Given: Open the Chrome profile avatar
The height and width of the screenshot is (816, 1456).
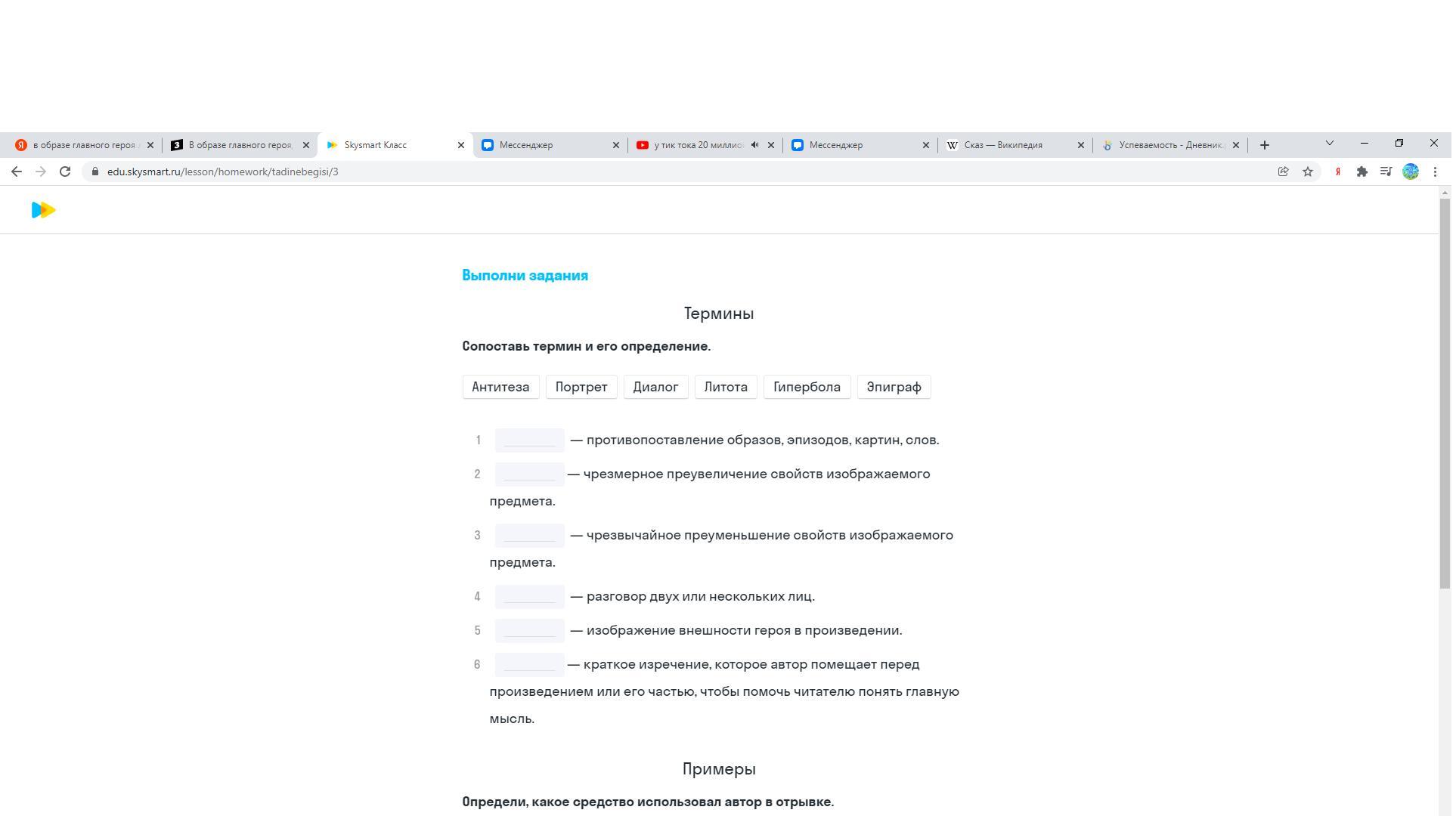Looking at the screenshot, I should (x=1410, y=172).
